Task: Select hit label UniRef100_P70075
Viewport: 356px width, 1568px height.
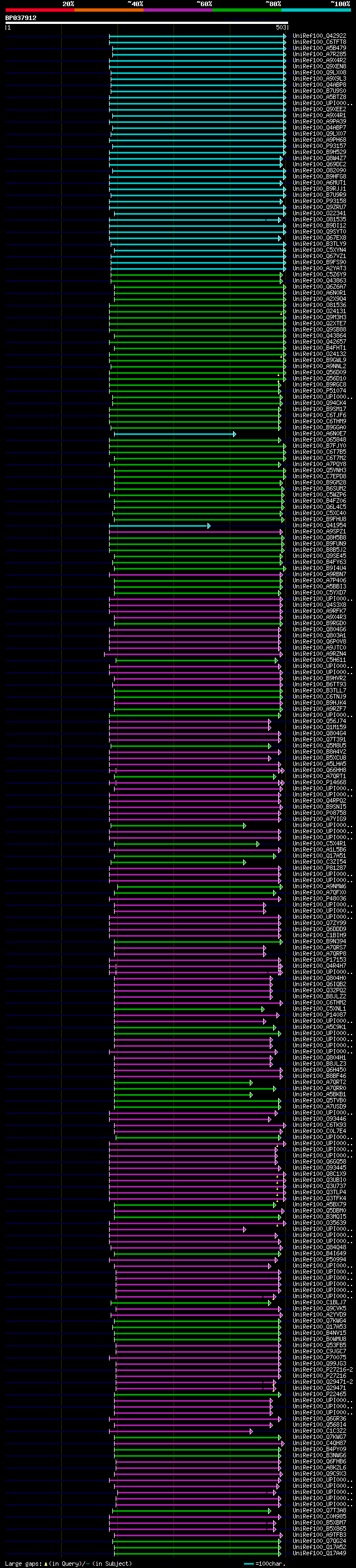Action: point(319,1357)
